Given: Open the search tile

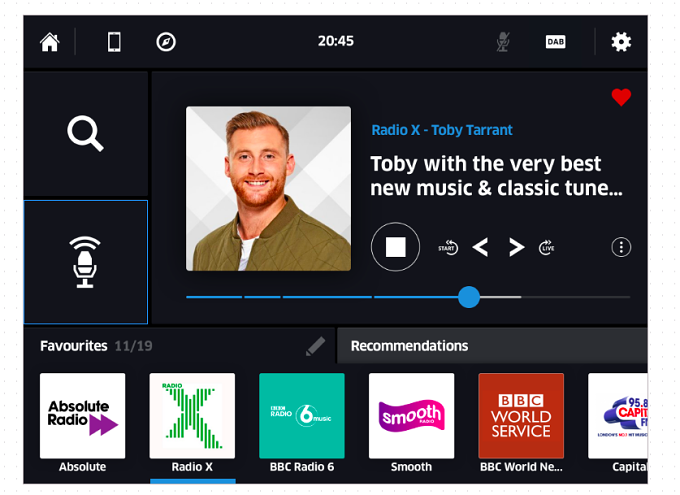Looking at the screenshot, I should click(x=85, y=134).
